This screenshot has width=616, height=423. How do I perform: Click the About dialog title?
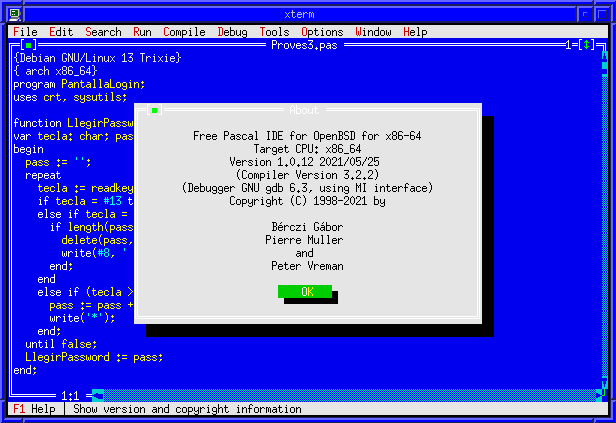(304, 110)
